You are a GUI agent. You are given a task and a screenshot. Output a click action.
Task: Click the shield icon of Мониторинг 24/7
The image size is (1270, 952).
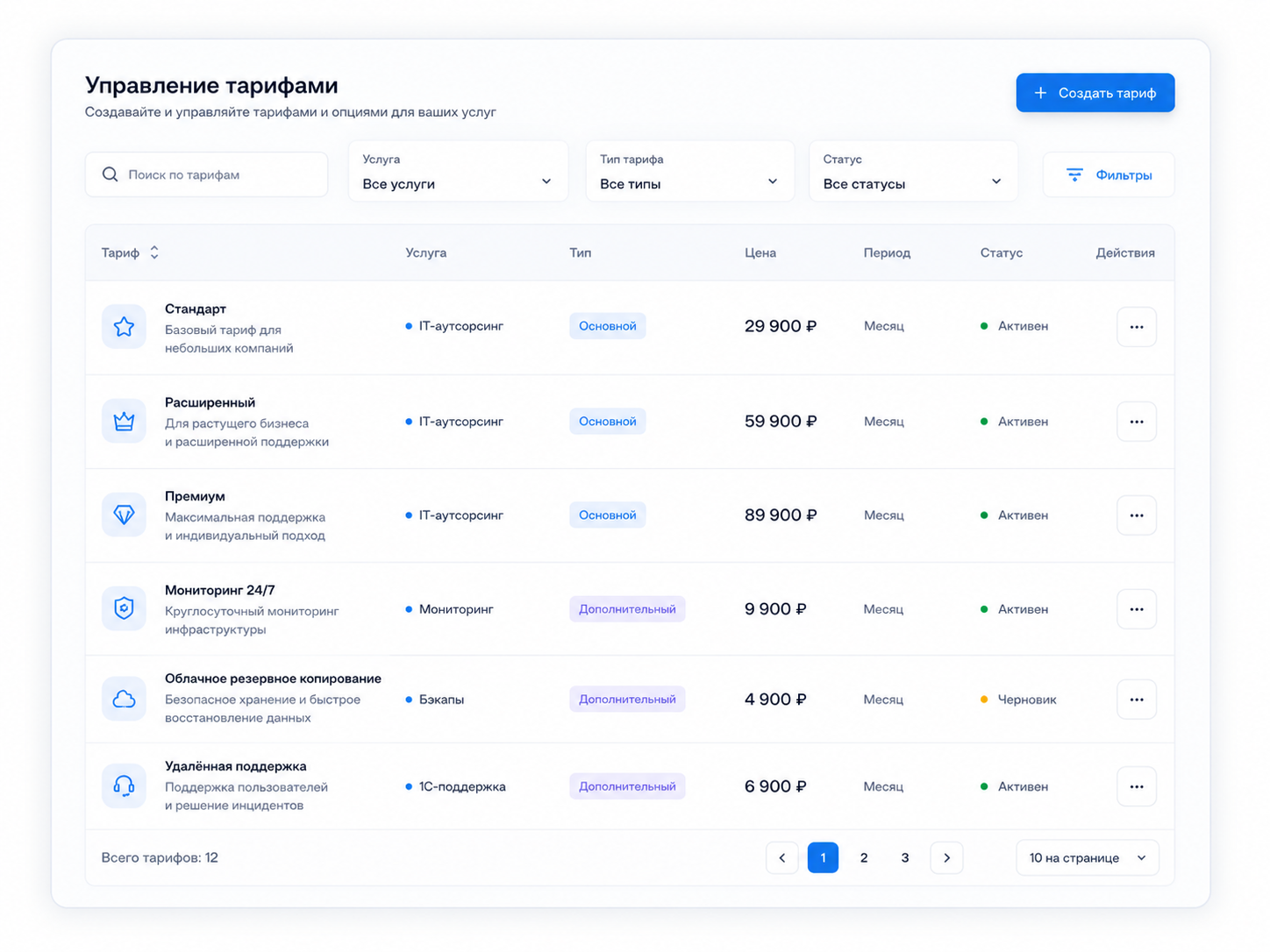[x=124, y=608]
